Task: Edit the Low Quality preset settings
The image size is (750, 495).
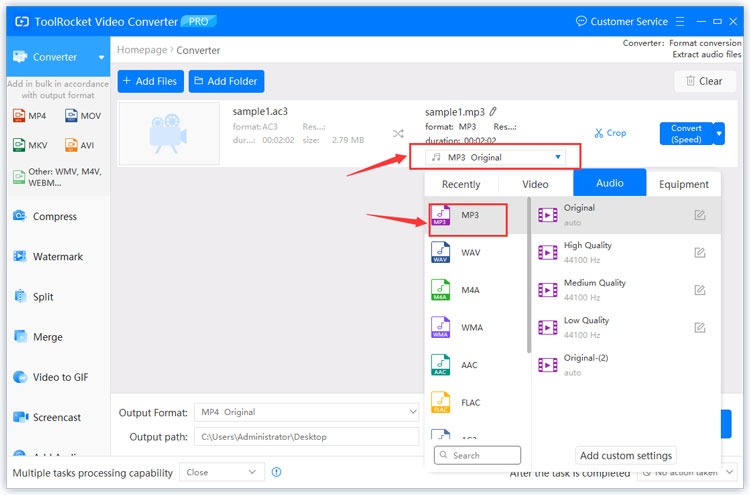Action: click(700, 328)
